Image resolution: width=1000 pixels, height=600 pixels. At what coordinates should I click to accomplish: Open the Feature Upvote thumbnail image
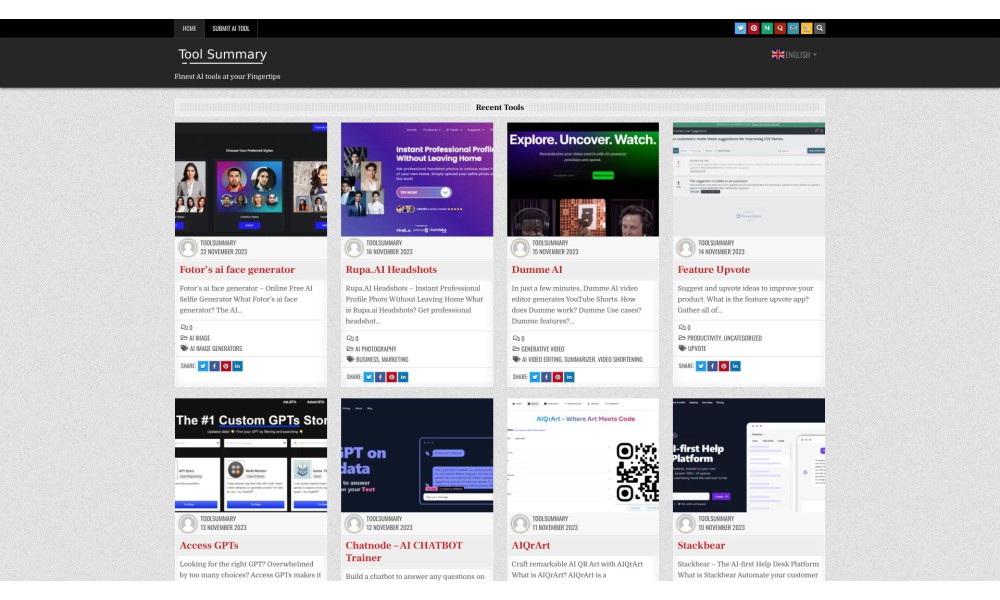tap(749, 179)
